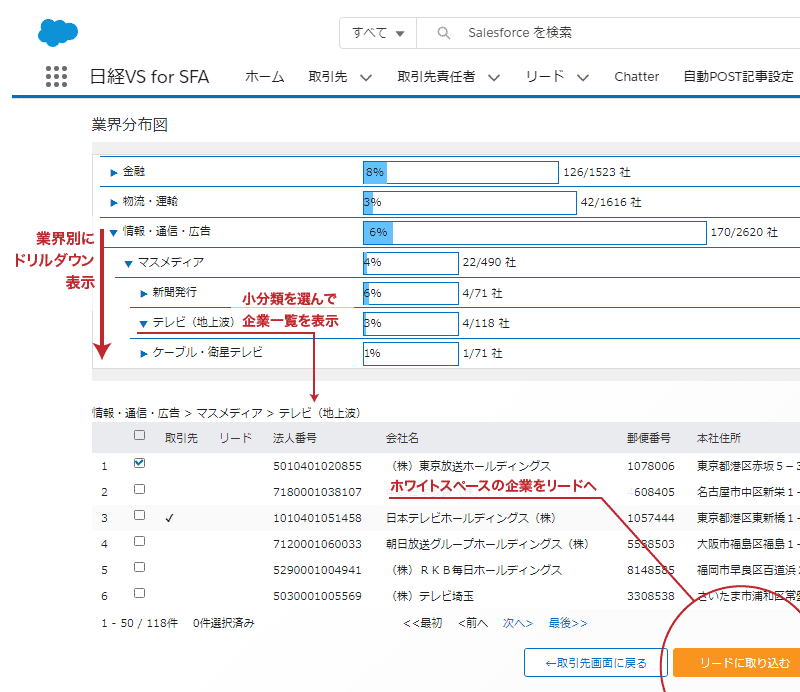The image size is (800, 692).
Task: Open the 取引先責任者 tab
Action: pos(436,77)
